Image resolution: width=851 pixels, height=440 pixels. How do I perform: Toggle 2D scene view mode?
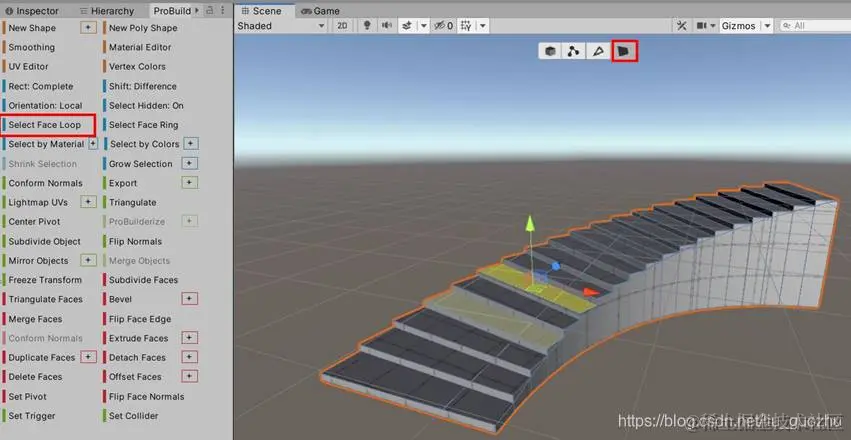click(342, 25)
